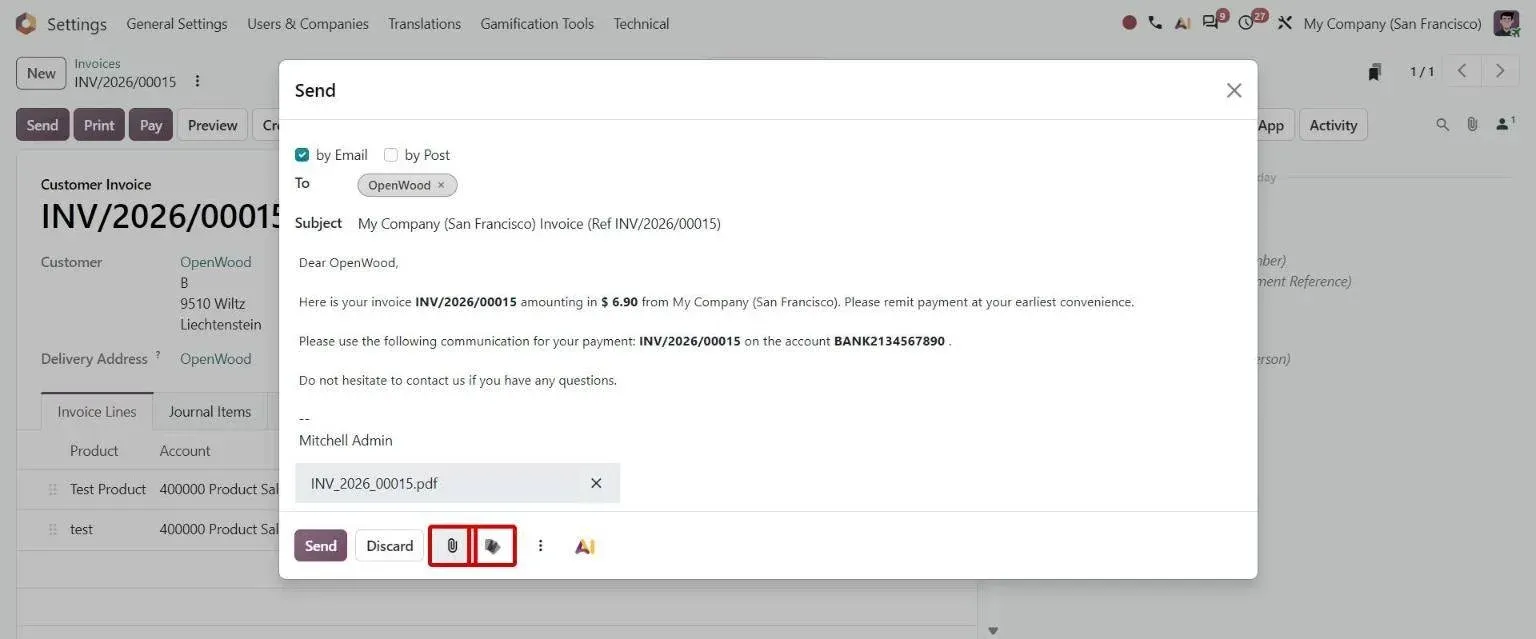
Task: Open the debug tools wrench icon
Action: (x=1285, y=23)
